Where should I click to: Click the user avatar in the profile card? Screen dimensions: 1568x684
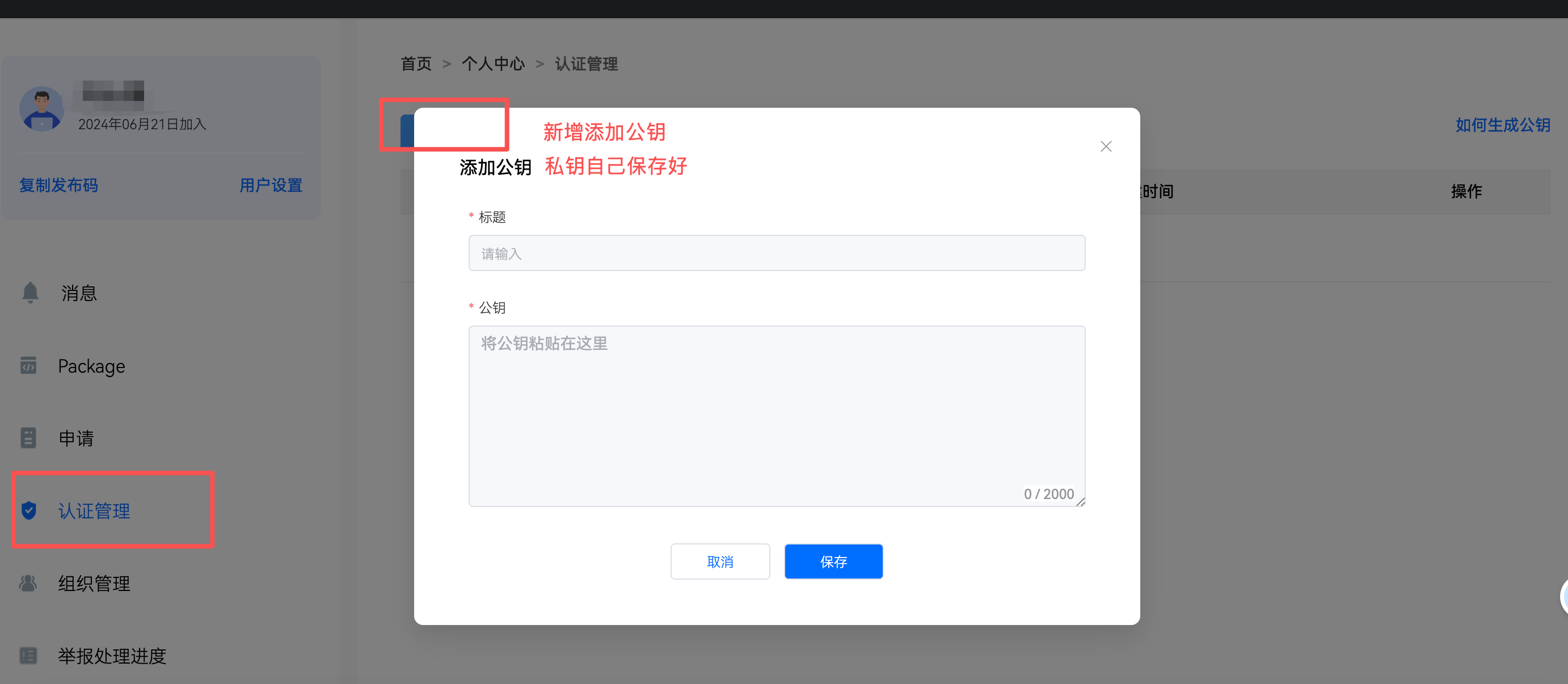(41, 109)
